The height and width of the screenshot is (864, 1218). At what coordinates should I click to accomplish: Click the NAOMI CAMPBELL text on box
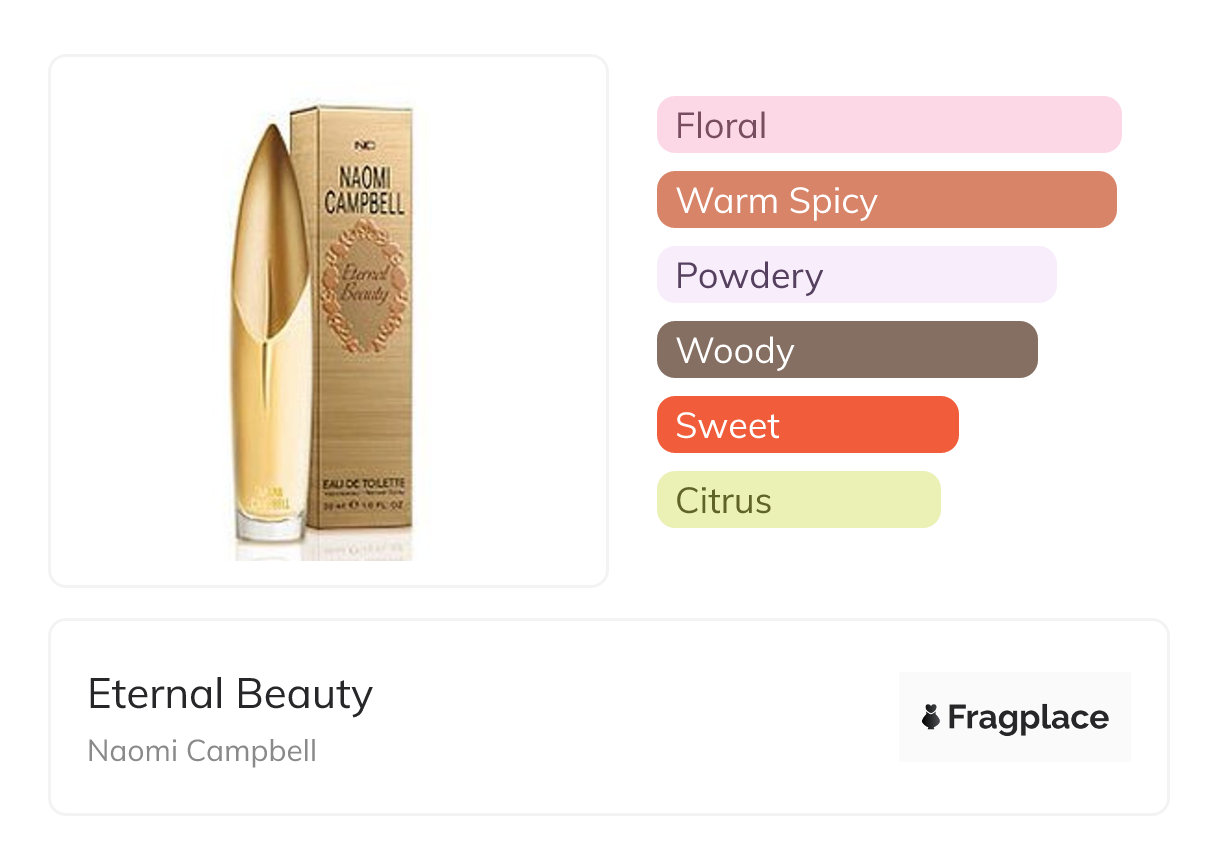click(364, 190)
